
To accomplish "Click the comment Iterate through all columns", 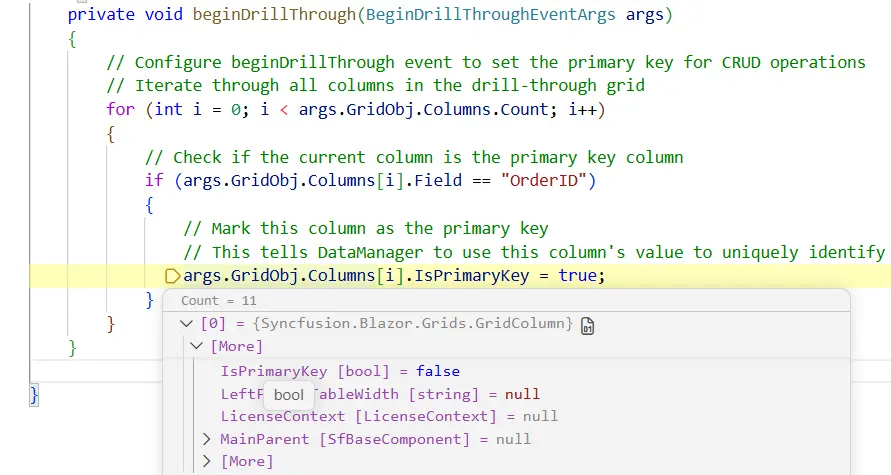I will tap(376, 86).
